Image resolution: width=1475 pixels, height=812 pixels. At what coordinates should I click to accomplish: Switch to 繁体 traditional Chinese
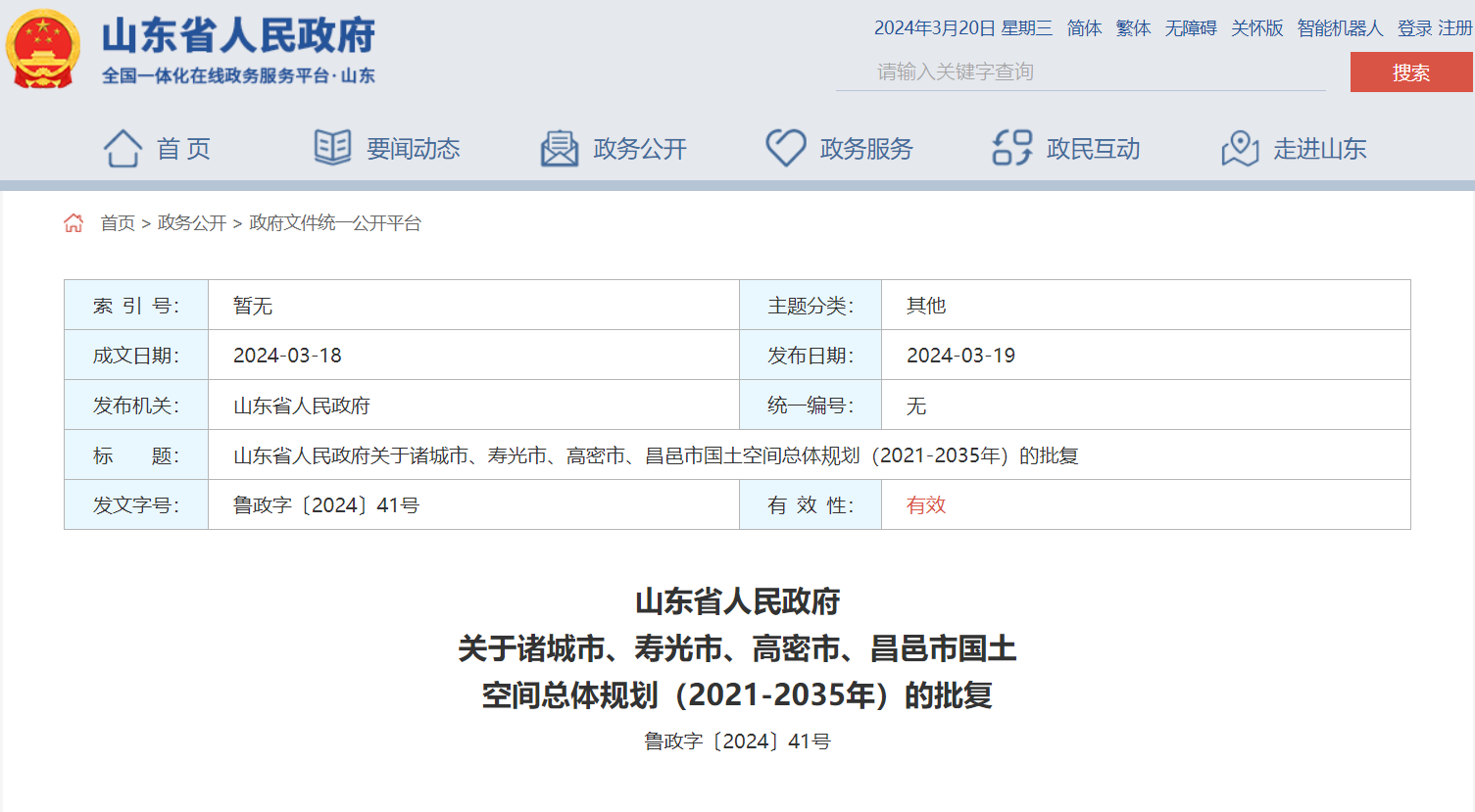point(1134,28)
